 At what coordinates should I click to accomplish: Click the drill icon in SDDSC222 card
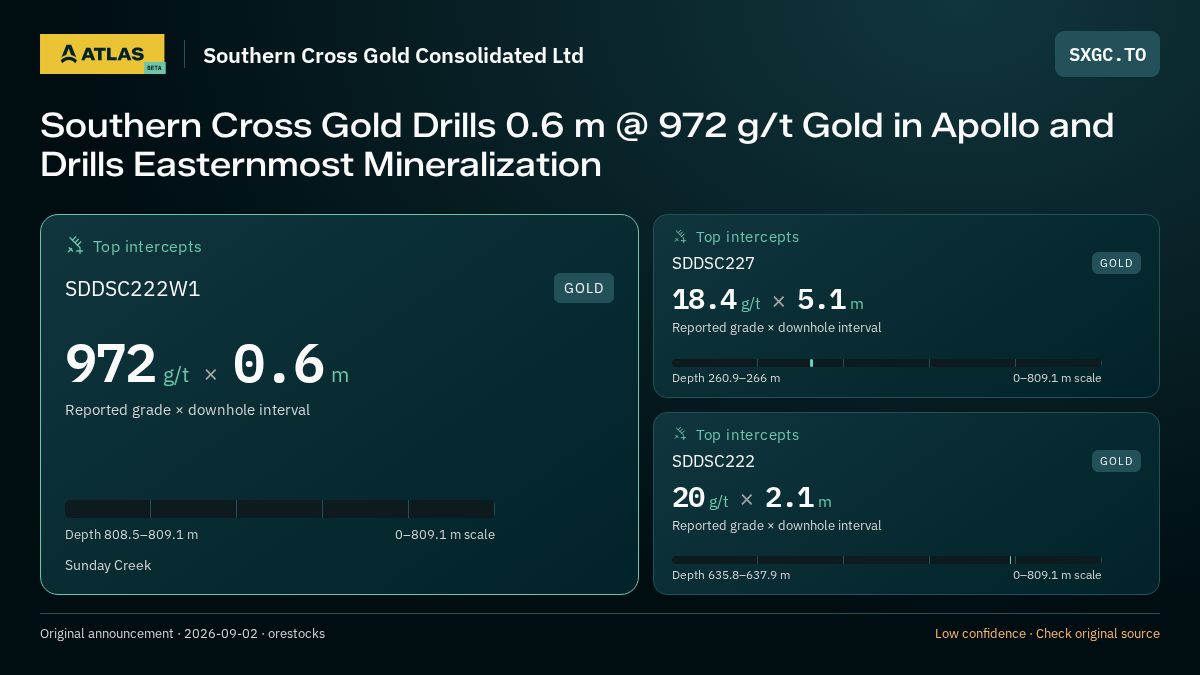point(680,434)
